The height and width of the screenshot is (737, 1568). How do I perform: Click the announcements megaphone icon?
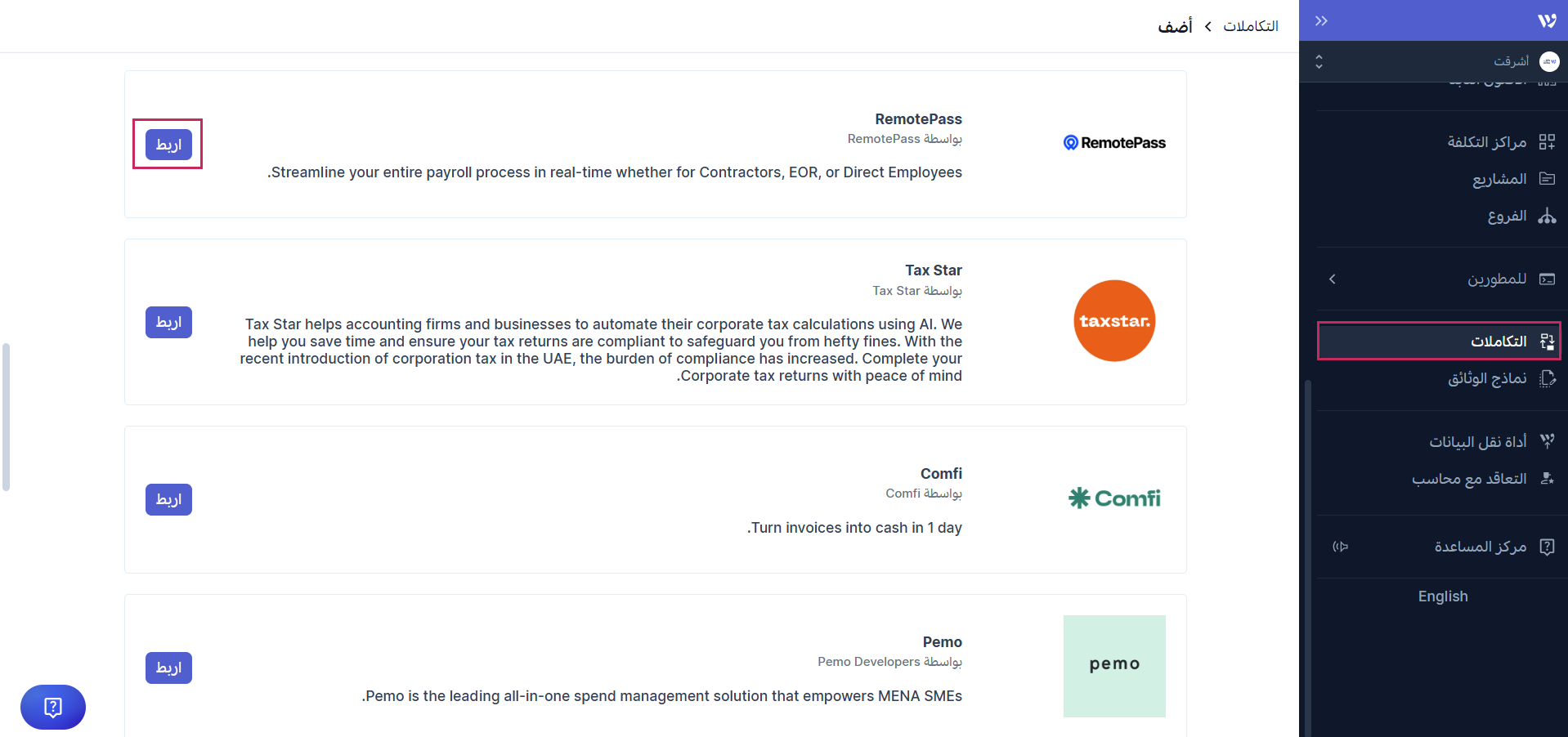pyautogui.click(x=1340, y=547)
